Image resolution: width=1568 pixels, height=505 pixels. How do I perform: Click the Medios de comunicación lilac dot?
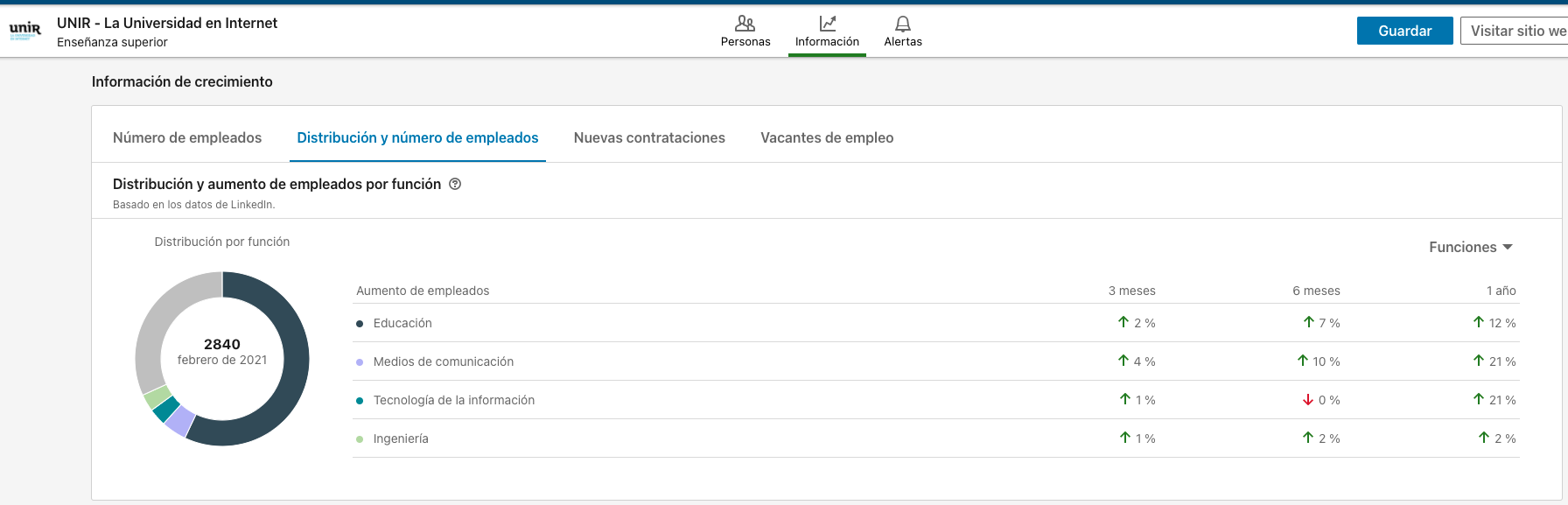coord(360,362)
